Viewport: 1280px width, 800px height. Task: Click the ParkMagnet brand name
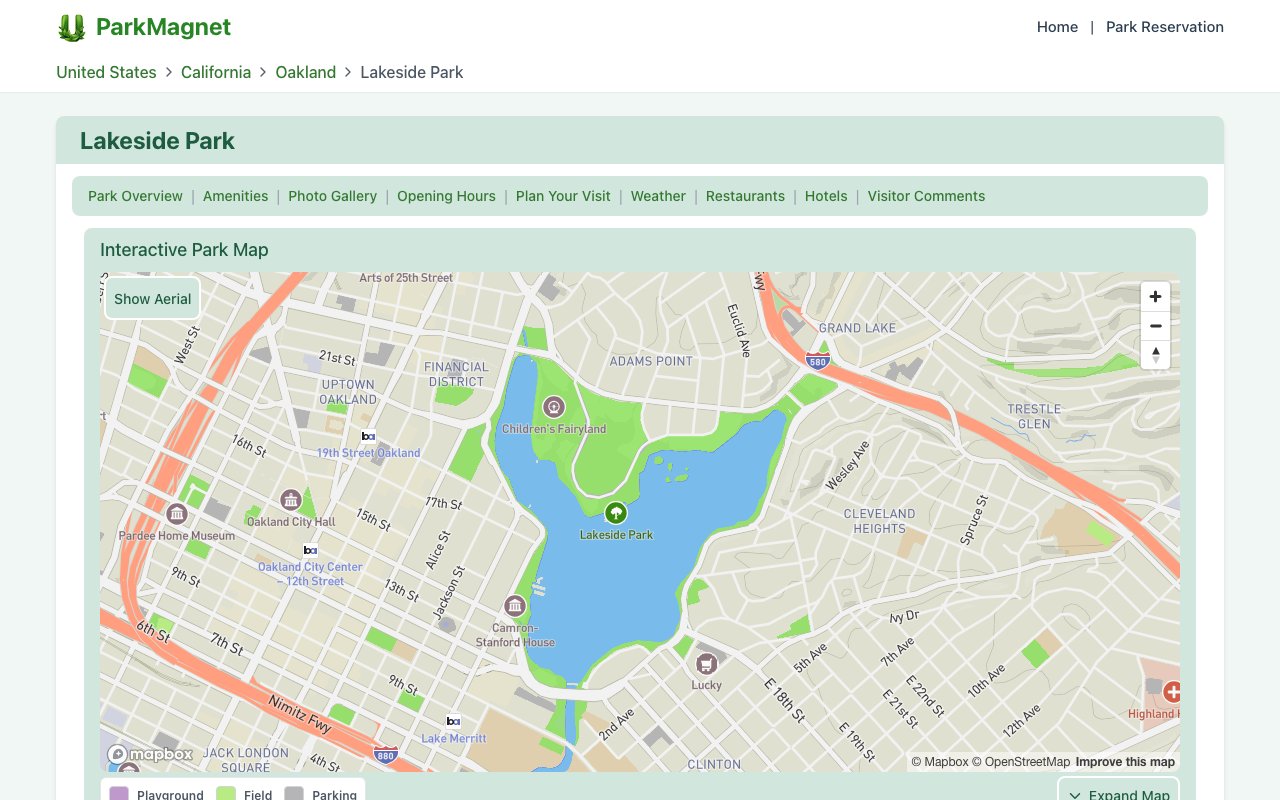coord(163,27)
